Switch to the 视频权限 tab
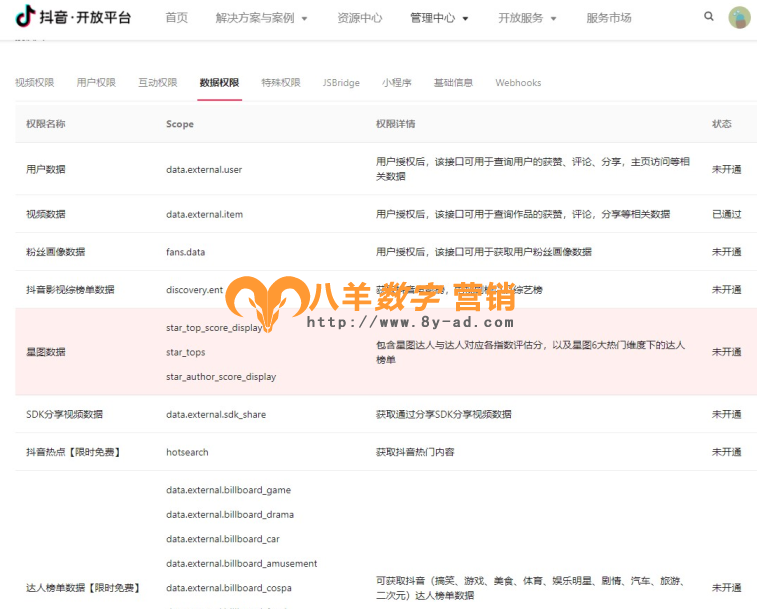The width and height of the screenshot is (757, 609). 35,83
